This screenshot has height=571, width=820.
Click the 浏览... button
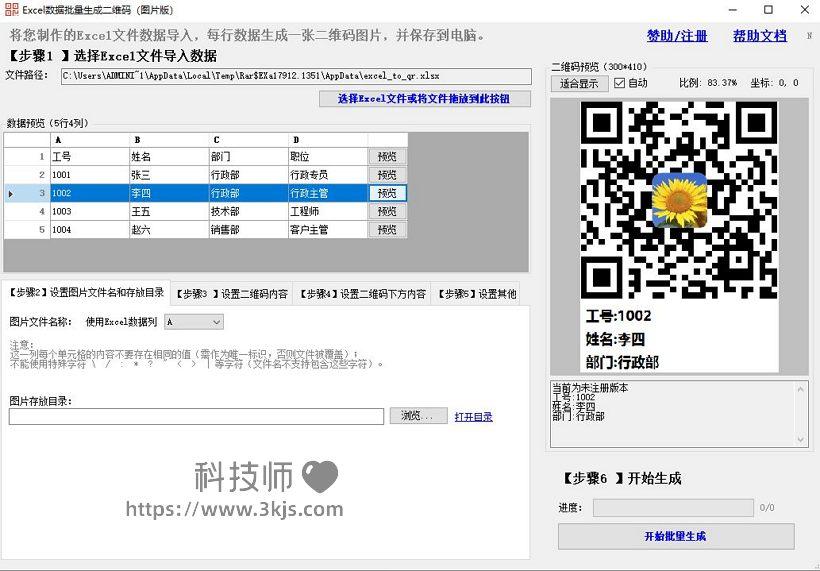pos(418,416)
